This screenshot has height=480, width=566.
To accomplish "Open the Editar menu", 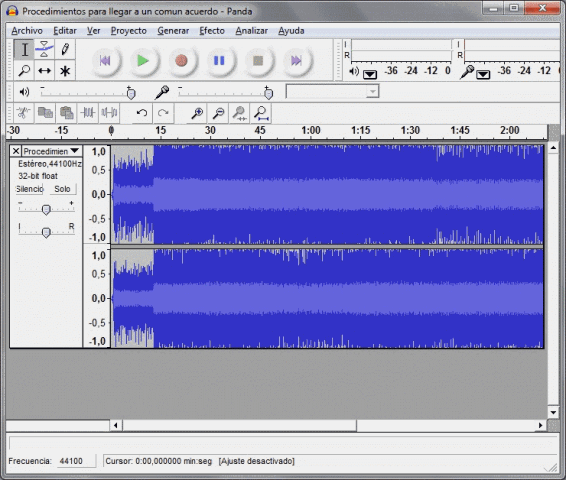I will pyautogui.click(x=65, y=31).
